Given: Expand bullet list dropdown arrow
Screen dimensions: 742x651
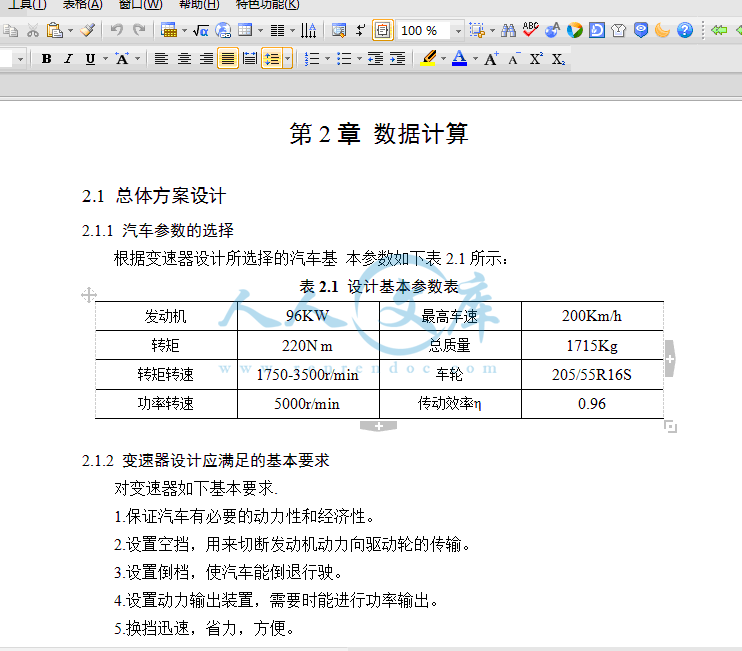Looking at the screenshot, I should point(359,59).
